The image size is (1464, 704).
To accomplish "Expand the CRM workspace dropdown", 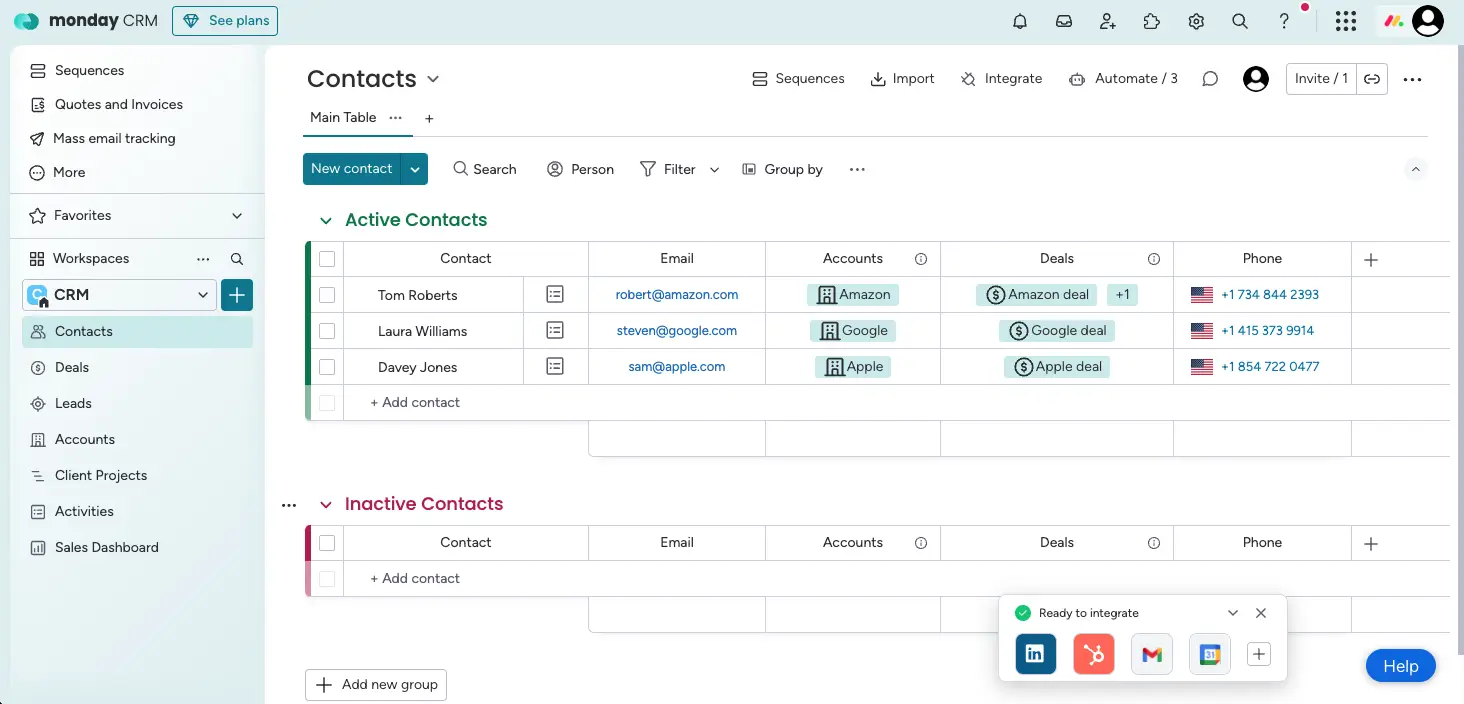I will point(203,294).
